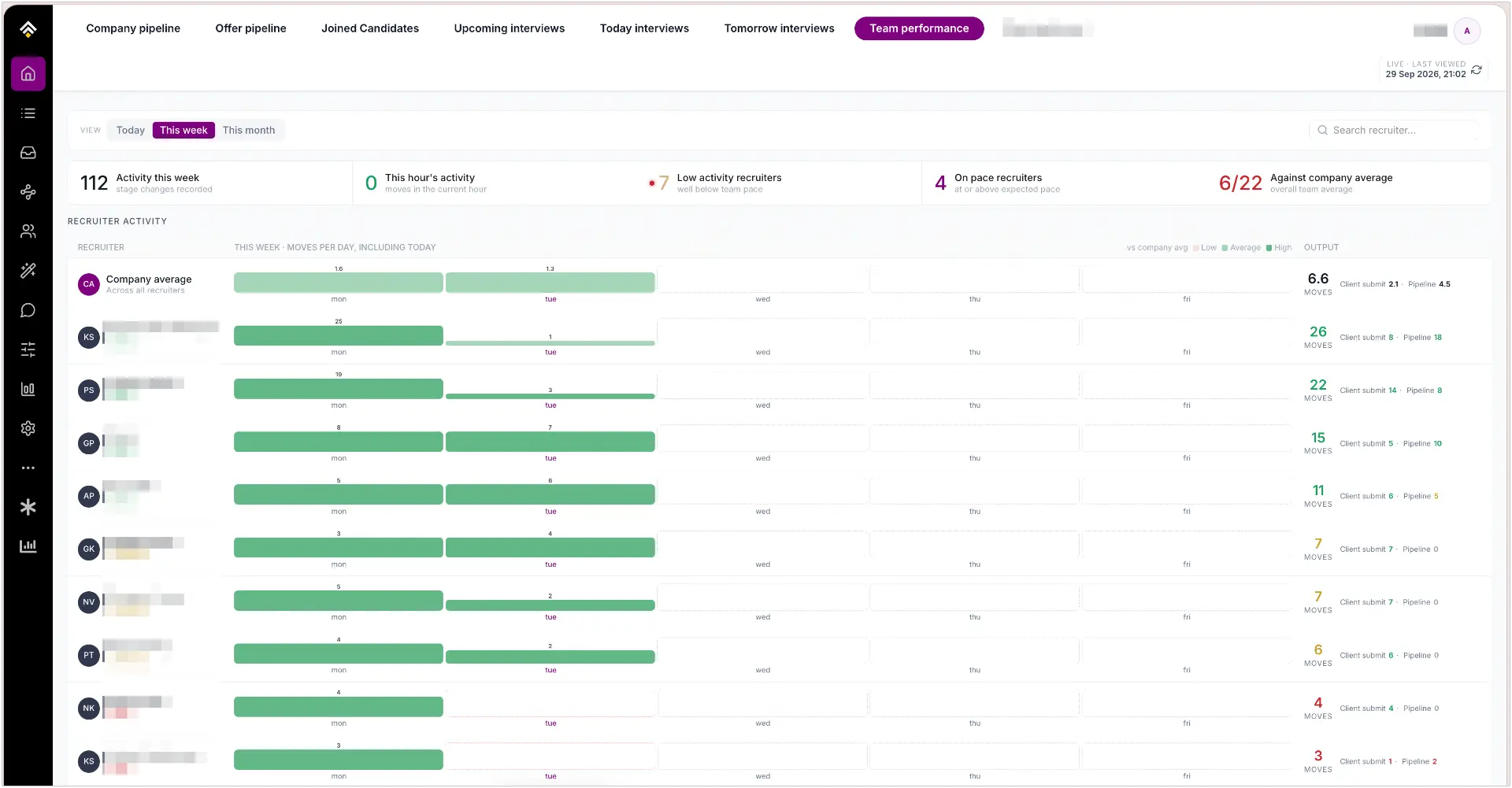The height and width of the screenshot is (788, 1512).
Task: Click the Activity this week card
Action: pos(210,183)
